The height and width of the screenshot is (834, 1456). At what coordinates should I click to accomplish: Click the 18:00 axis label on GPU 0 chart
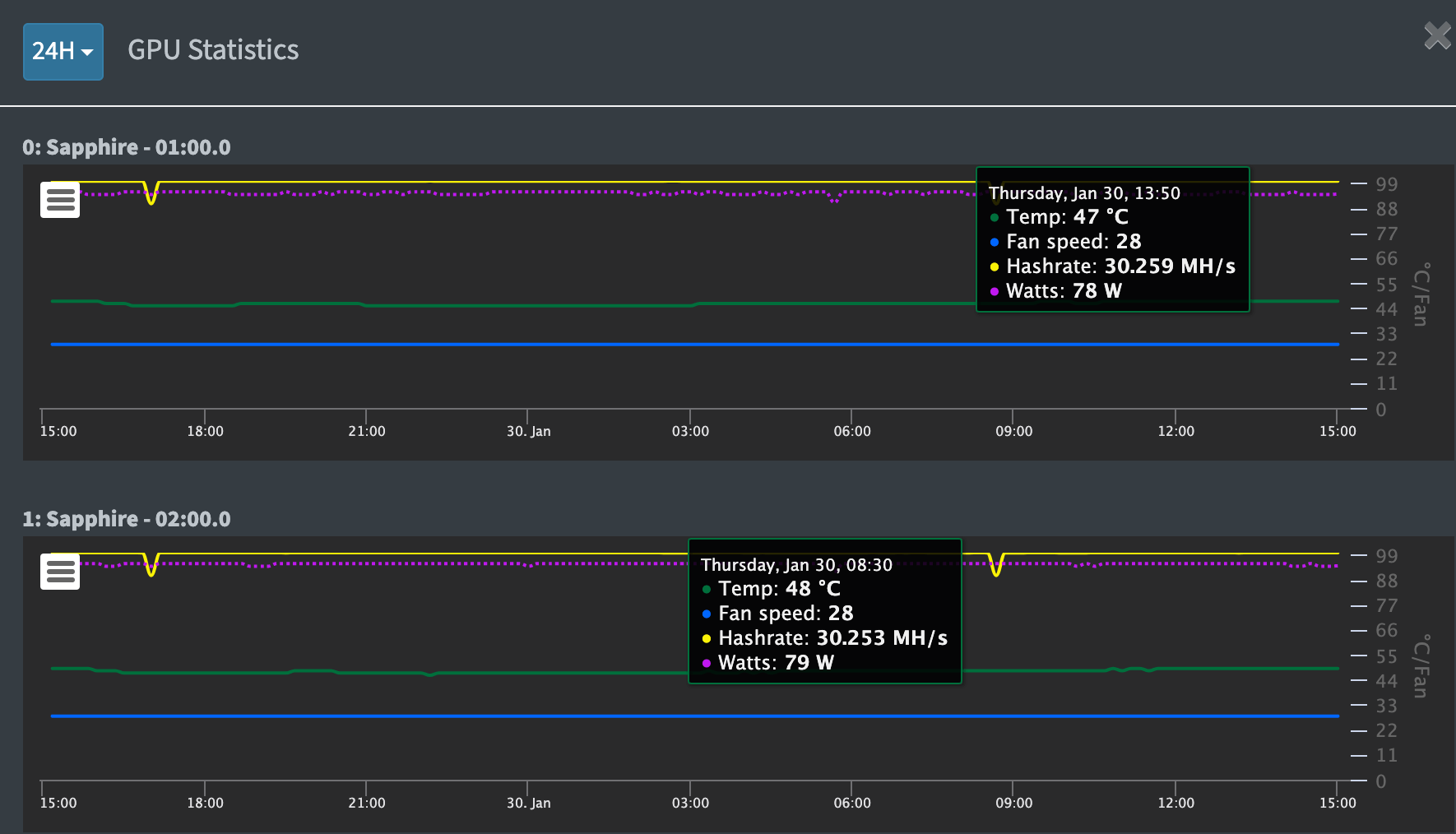pos(205,431)
